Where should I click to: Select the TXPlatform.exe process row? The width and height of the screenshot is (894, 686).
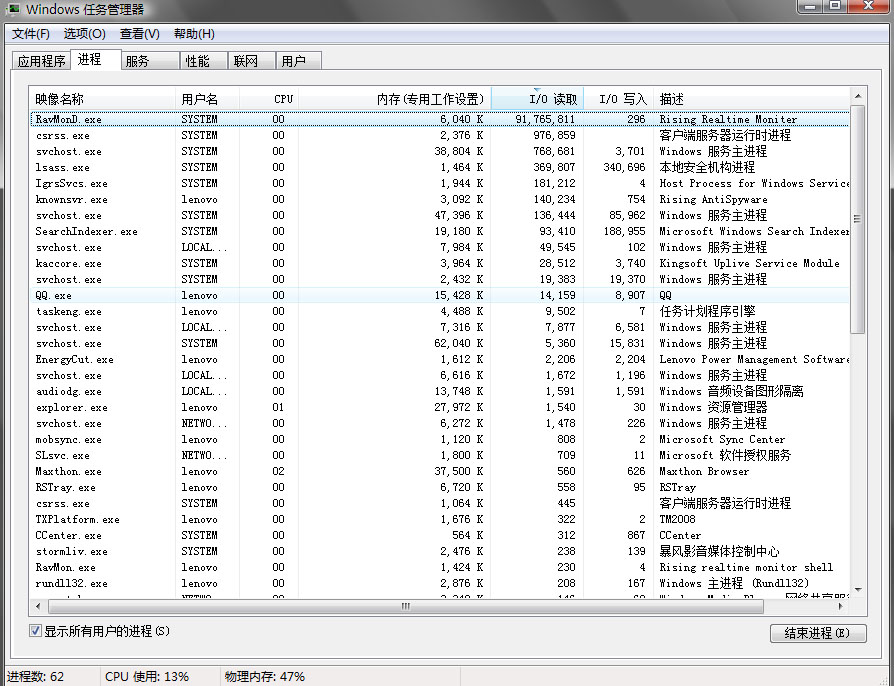click(x=439, y=519)
